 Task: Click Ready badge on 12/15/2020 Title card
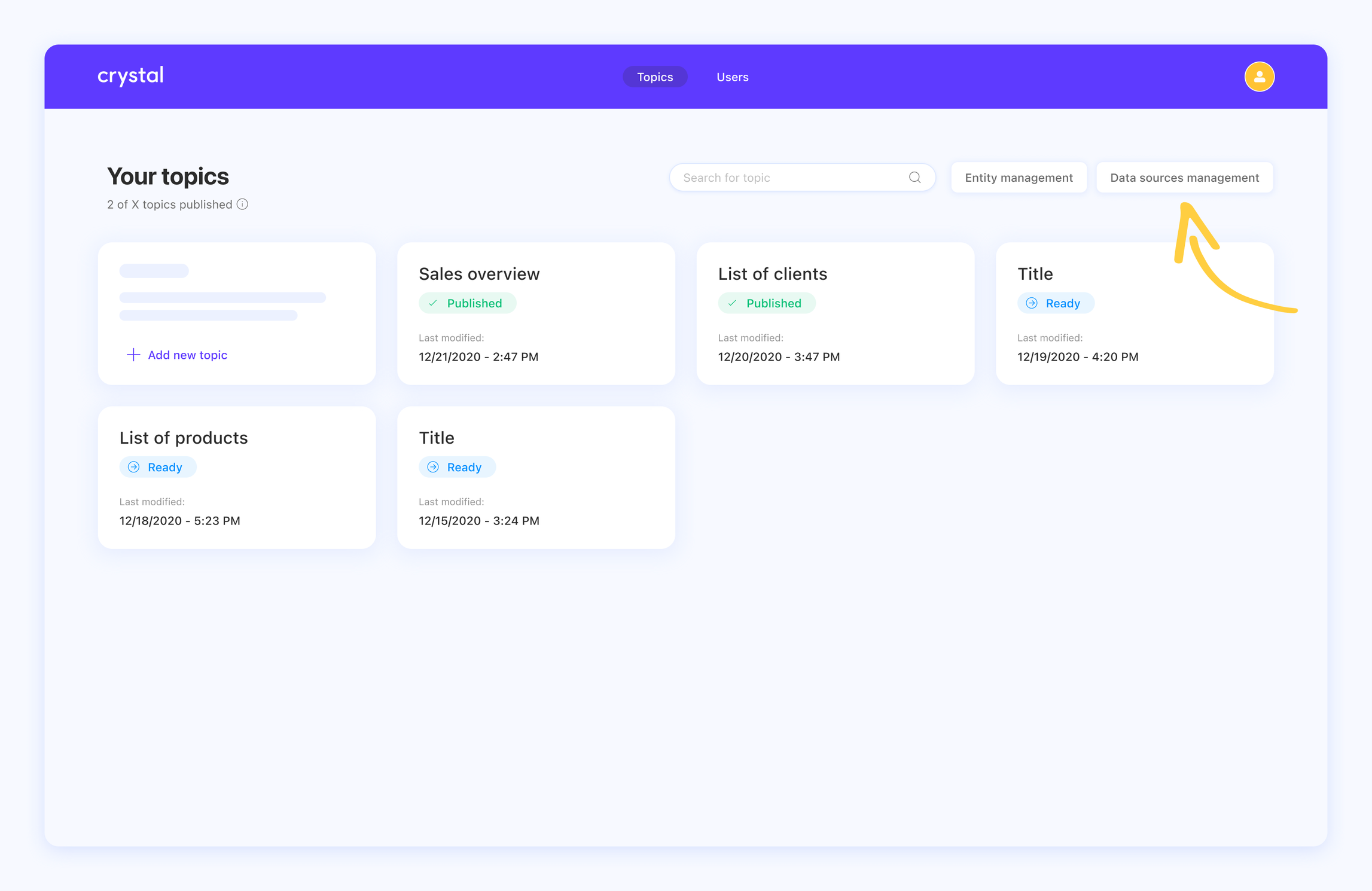458,467
